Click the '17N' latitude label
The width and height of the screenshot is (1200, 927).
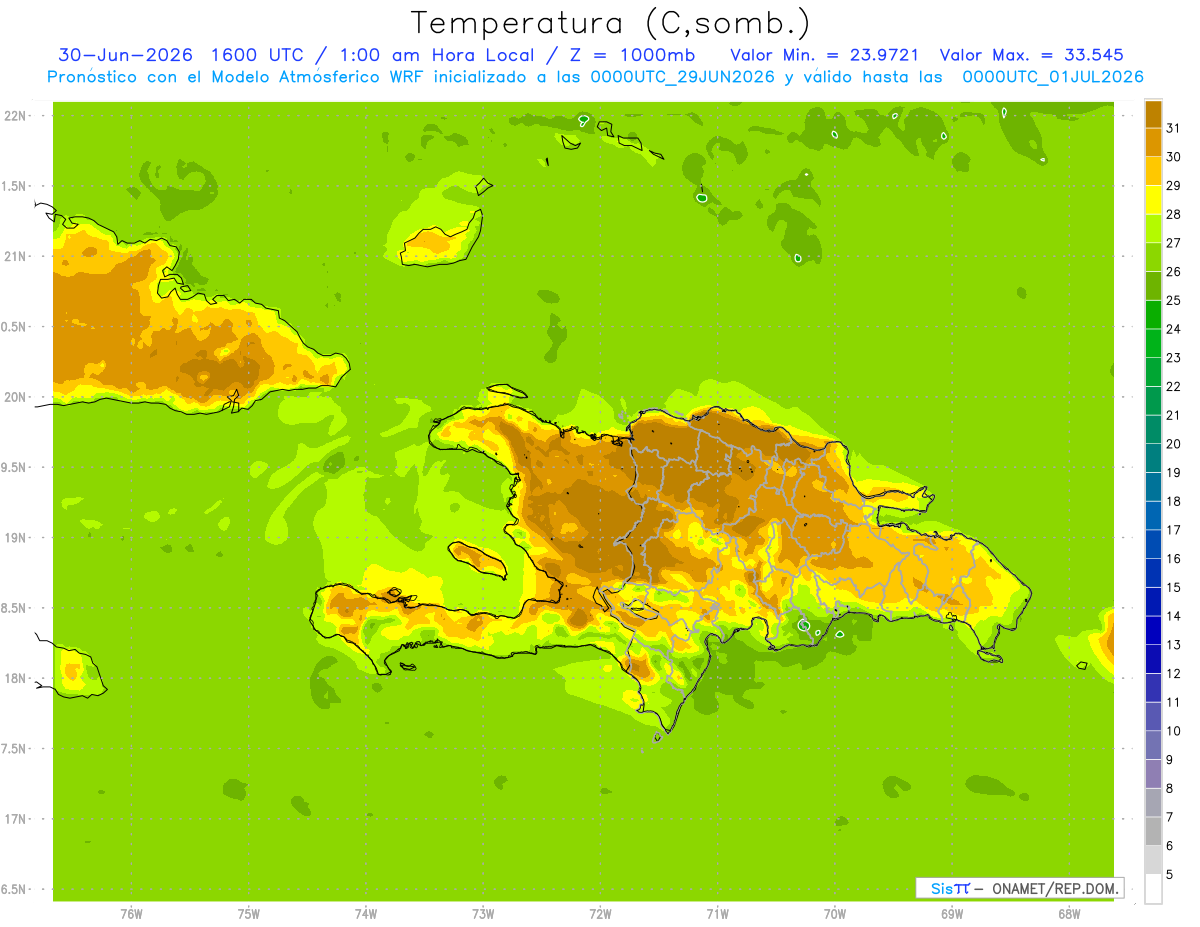point(16,819)
